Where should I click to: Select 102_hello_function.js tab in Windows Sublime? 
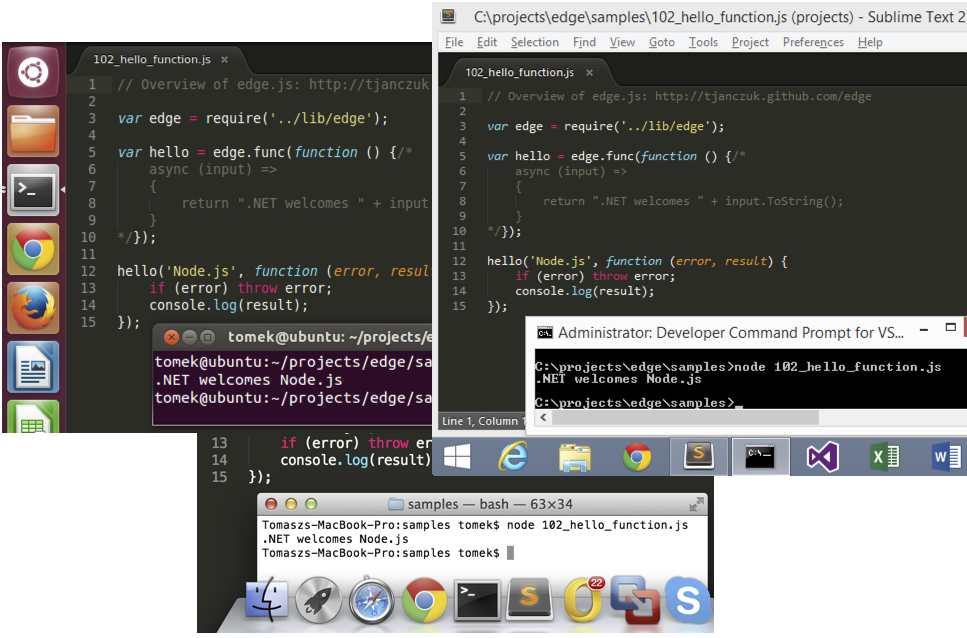(x=519, y=73)
